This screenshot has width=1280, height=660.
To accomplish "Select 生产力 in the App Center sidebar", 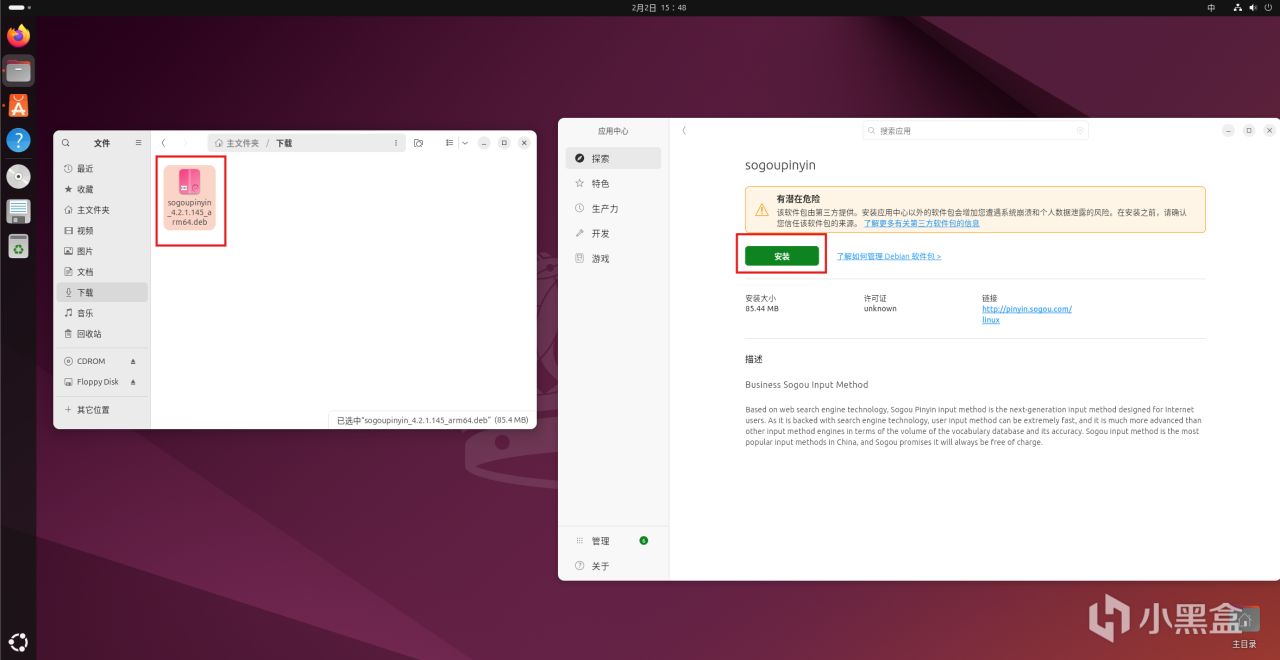I will (613, 208).
